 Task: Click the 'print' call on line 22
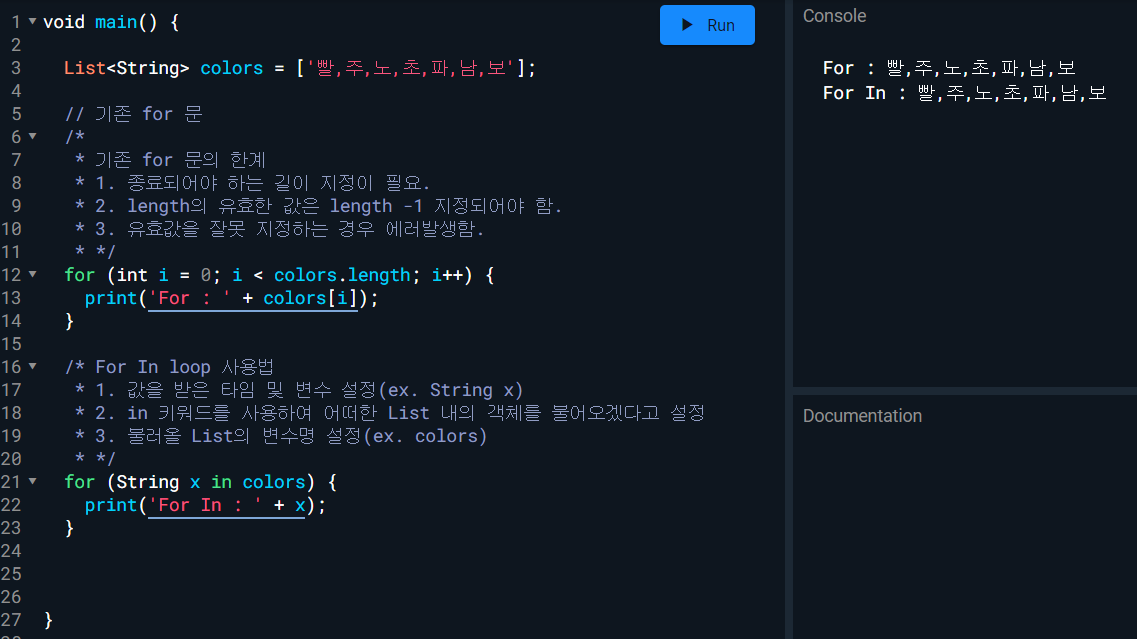coord(111,505)
